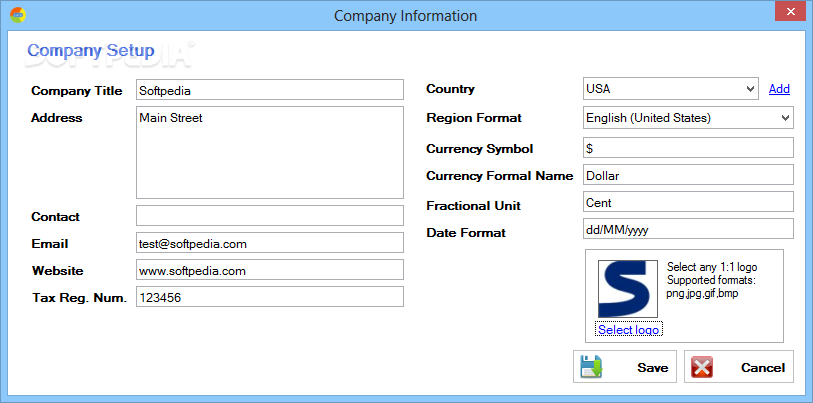The height and width of the screenshot is (403, 813).
Task: Click the Date Format field
Action: [688, 229]
